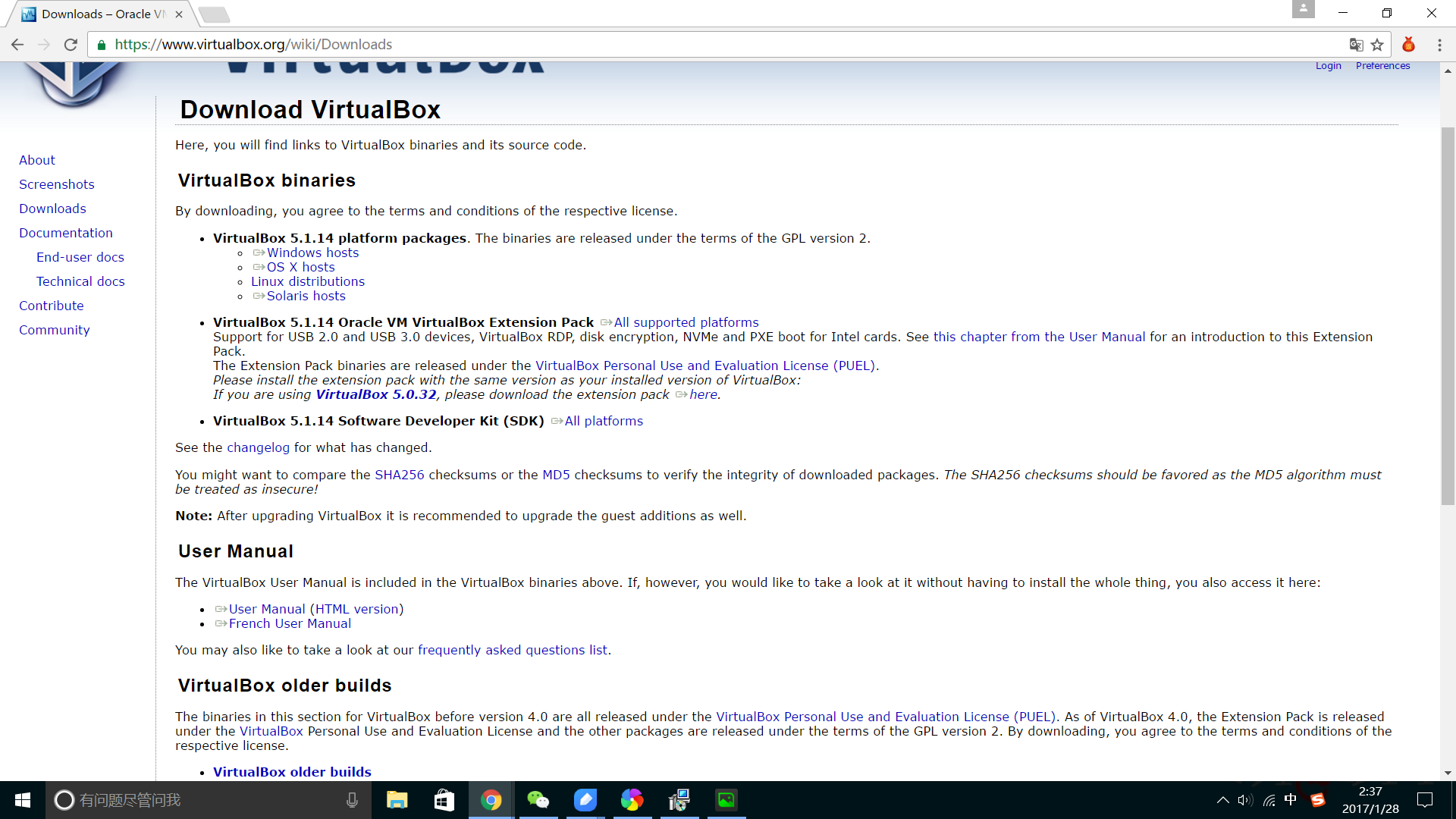Viewport: 1456px width, 819px height.
Task: Close the Downloads – Oracle VM tab
Action: coord(179,14)
